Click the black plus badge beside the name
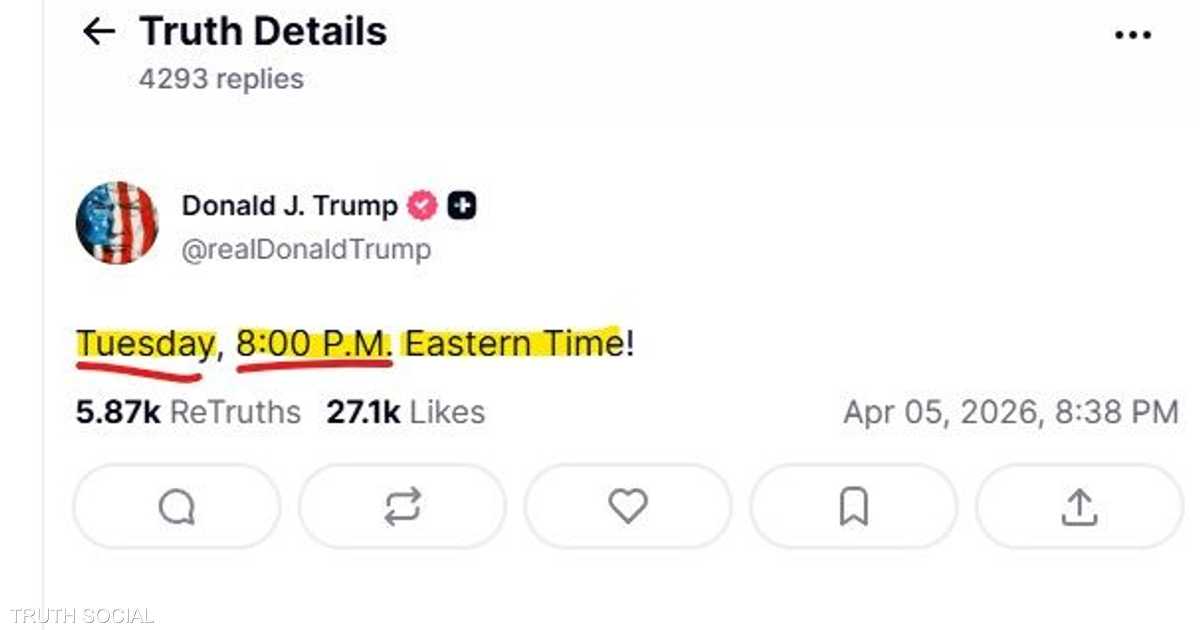The width and height of the screenshot is (1200, 630). pyautogui.click(x=461, y=206)
